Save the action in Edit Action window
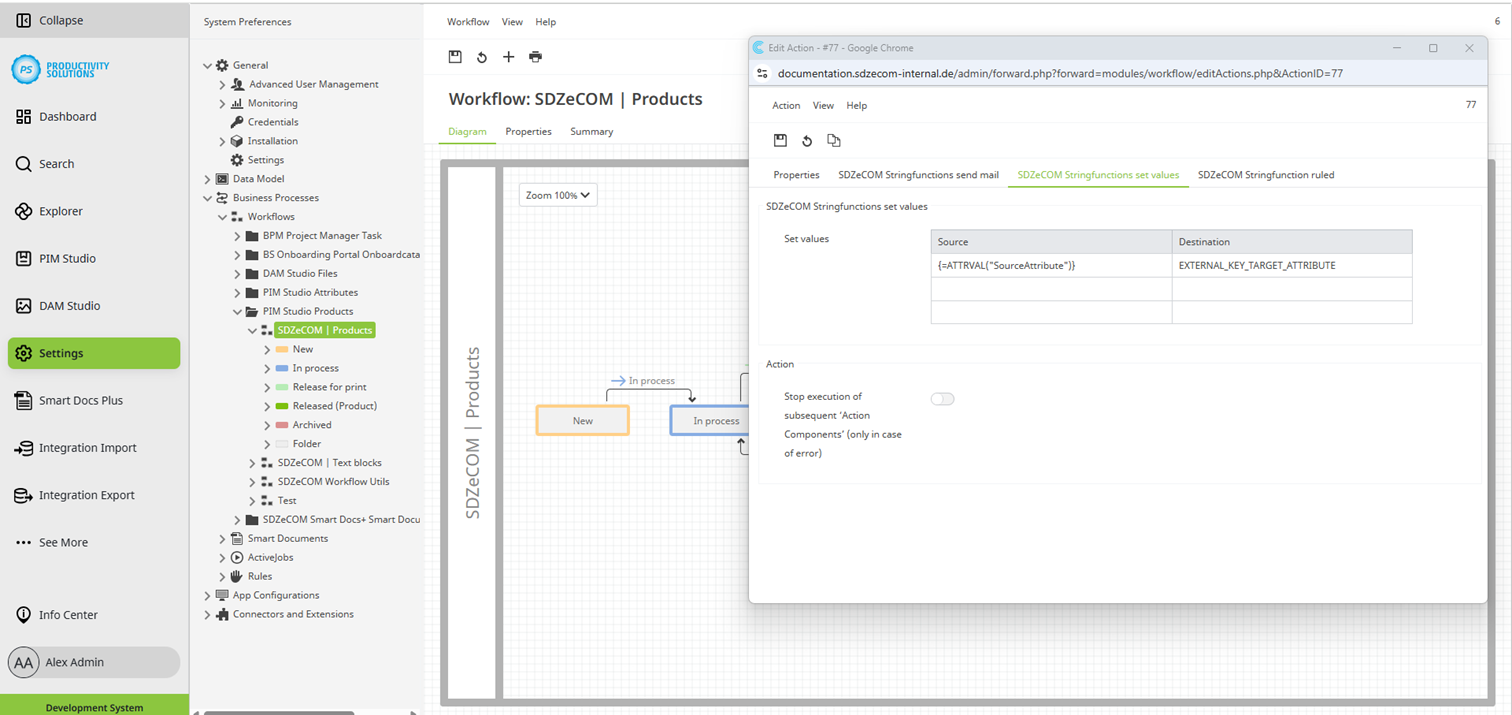Image resolution: width=1512 pixels, height=715 pixels. pos(780,141)
